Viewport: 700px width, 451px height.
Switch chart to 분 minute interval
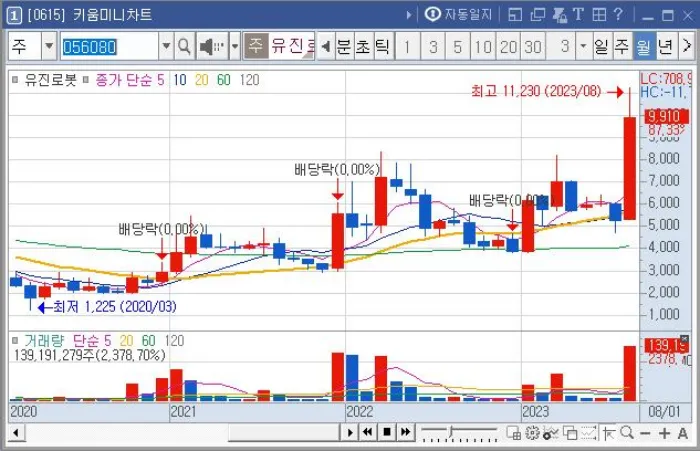[344, 46]
